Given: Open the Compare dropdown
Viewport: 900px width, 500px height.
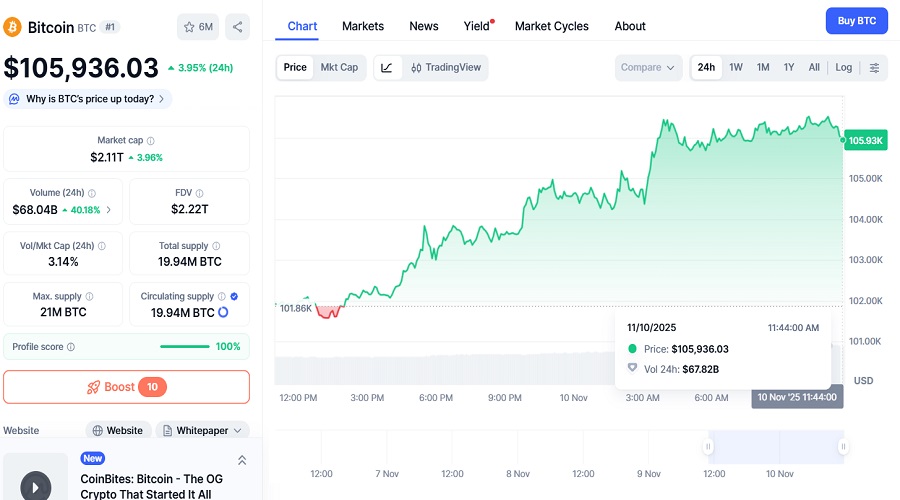Looking at the screenshot, I should pos(648,68).
